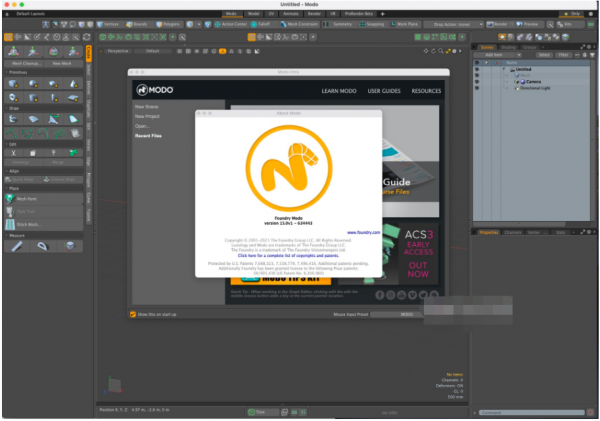The image size is (600, 421).
Task: Click the MODO logo in Intro window
Action: (155, 90)
